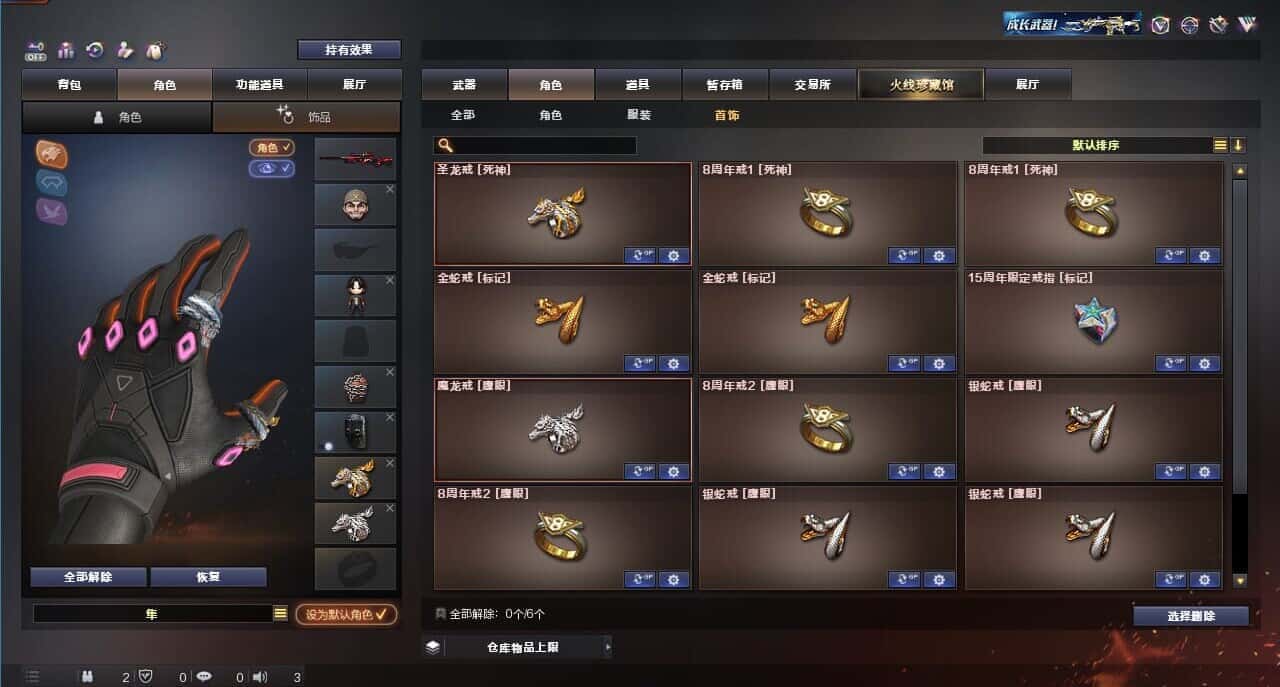Open the character name list dropdown
Image resolution: width=1280 pixels, height=687 pixels.
coord(280,614)
